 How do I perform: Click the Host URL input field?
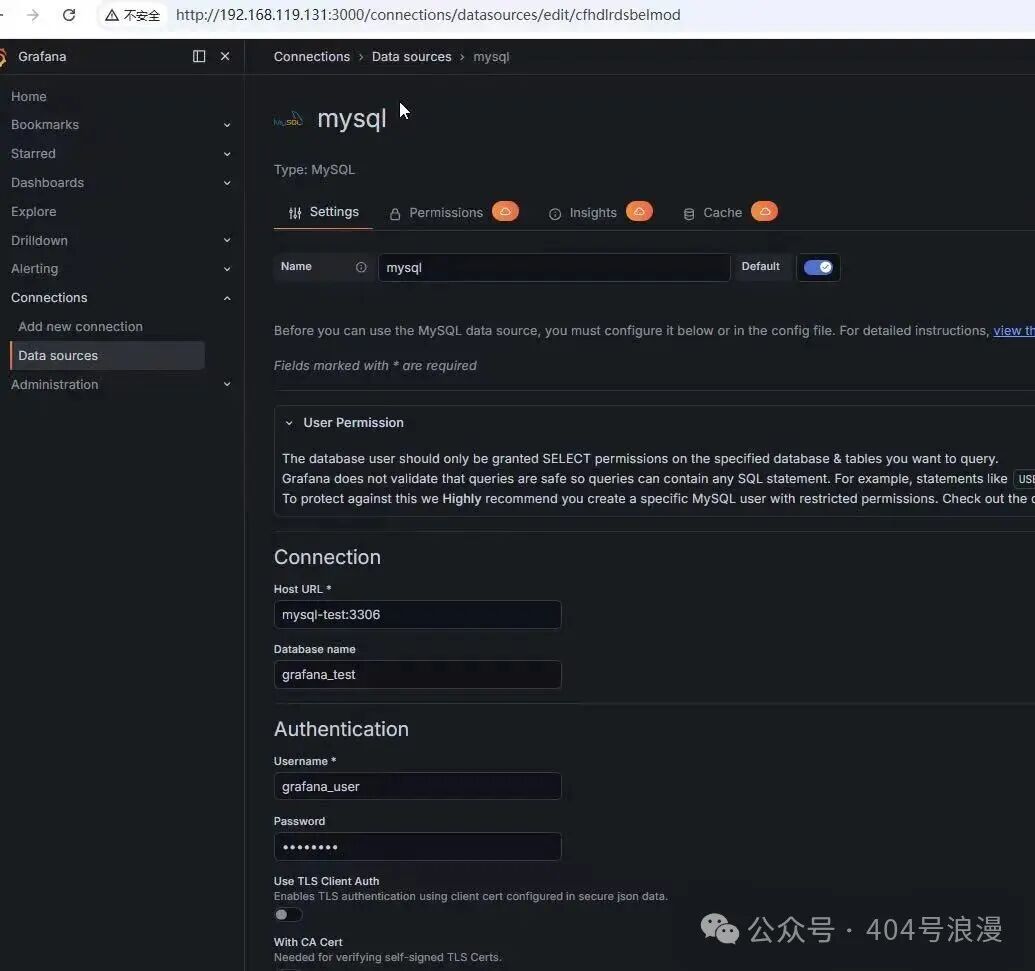pyautogui.click(x=417, y=615)
